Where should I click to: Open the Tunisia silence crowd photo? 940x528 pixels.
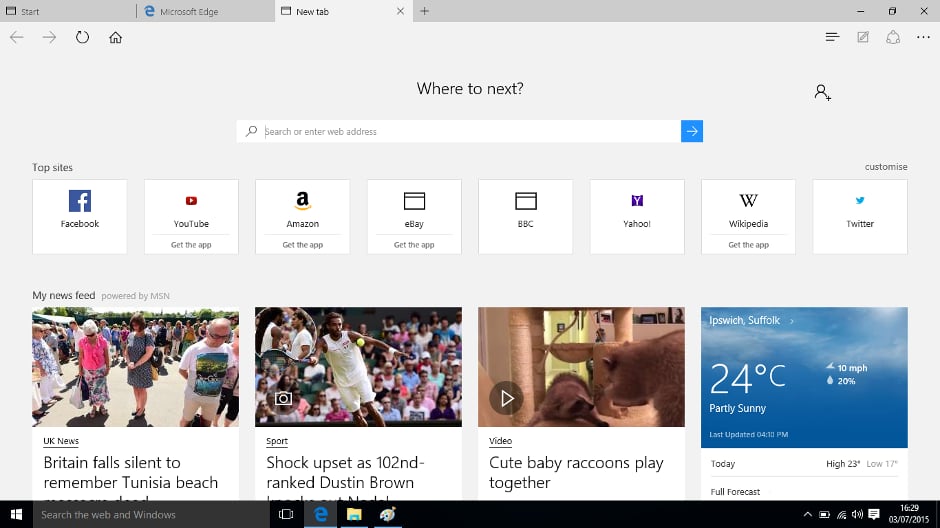pyautogui.click(x=135, y=367)
